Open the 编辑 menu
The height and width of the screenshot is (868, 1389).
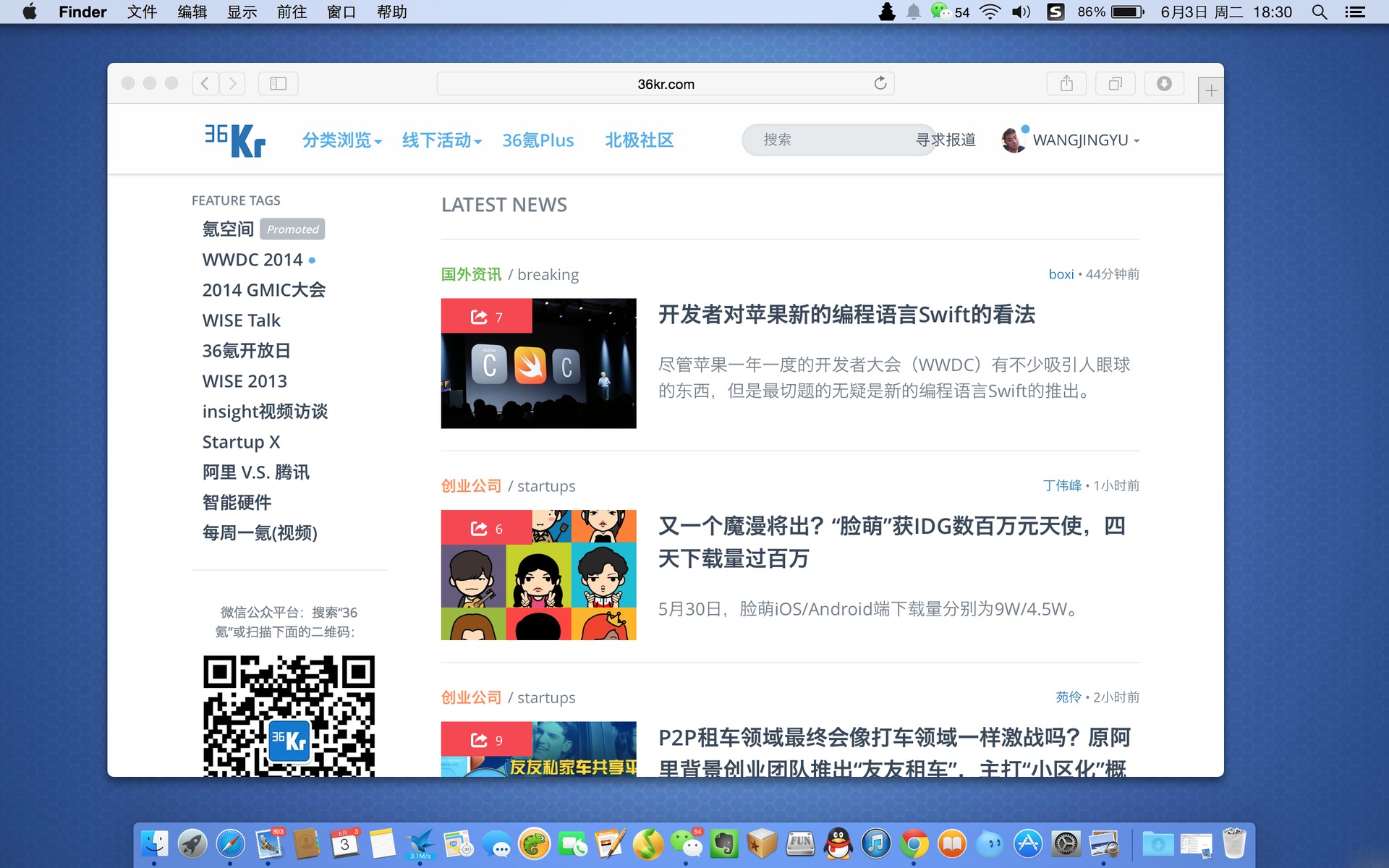tap(192, 12)
